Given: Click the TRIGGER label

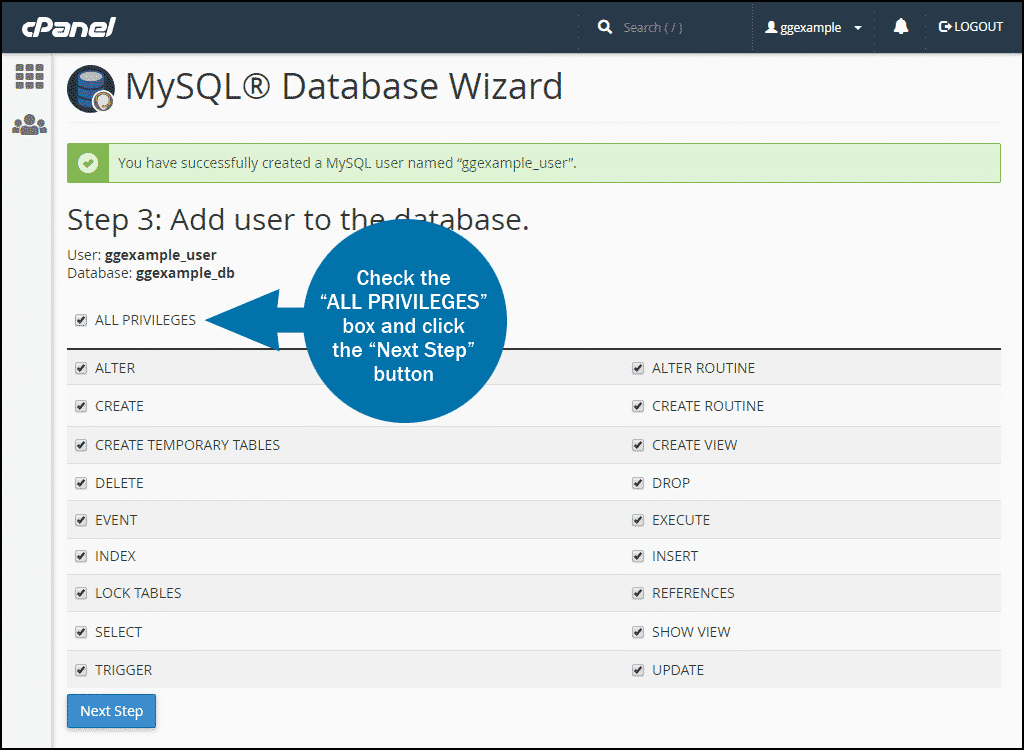Looking at the screenshot, I should tap(123, 670).
